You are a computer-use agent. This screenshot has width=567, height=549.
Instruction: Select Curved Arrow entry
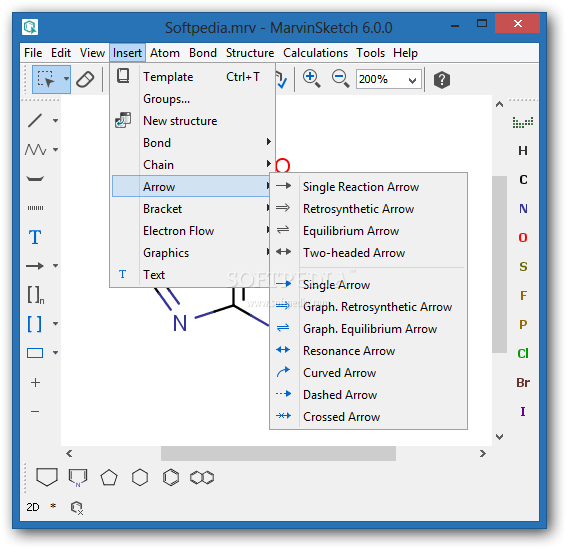coord(368,373)
